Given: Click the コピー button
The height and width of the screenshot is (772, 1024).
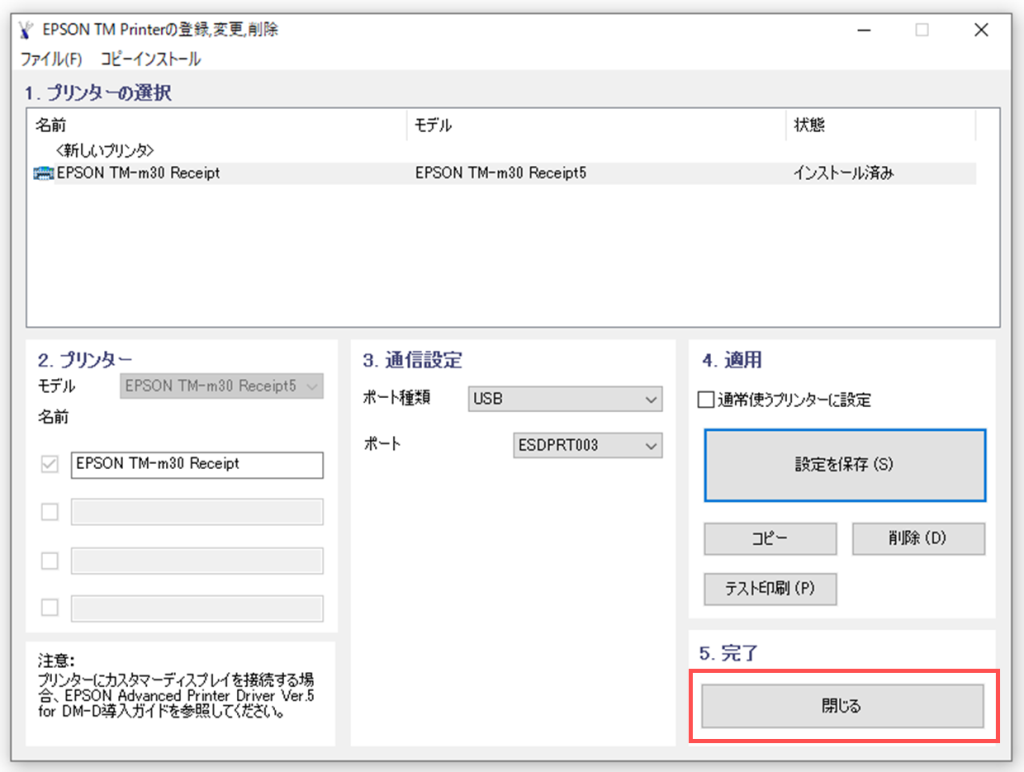Looking at the screenshot, I should tap(770, 539).
